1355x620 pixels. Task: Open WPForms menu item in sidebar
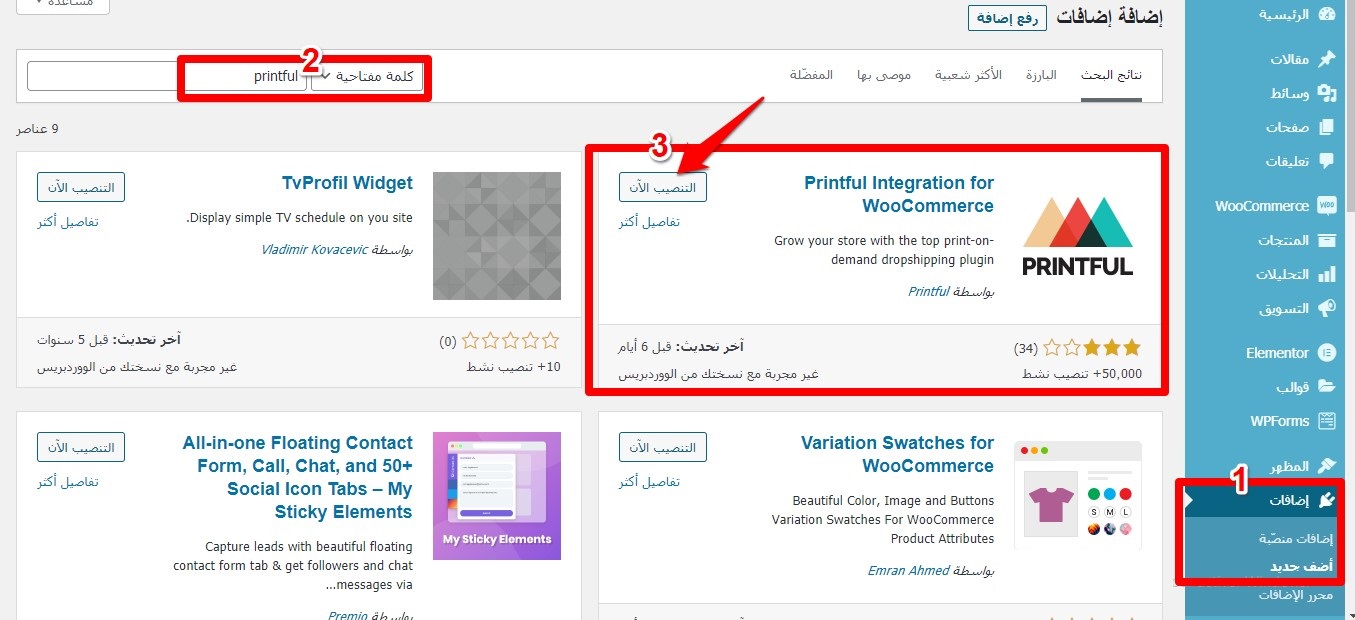point(1279,421)
